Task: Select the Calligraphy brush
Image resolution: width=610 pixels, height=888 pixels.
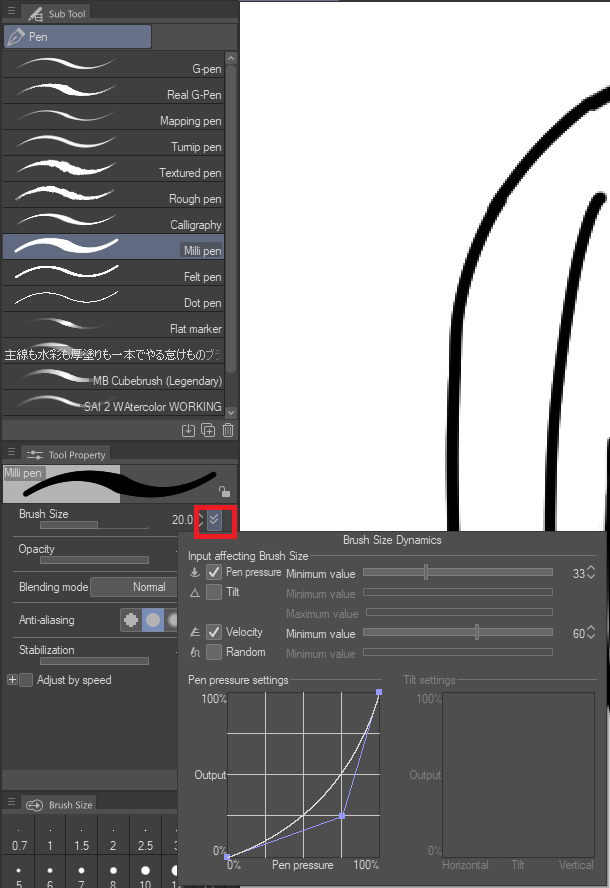Action: (113, 221)
